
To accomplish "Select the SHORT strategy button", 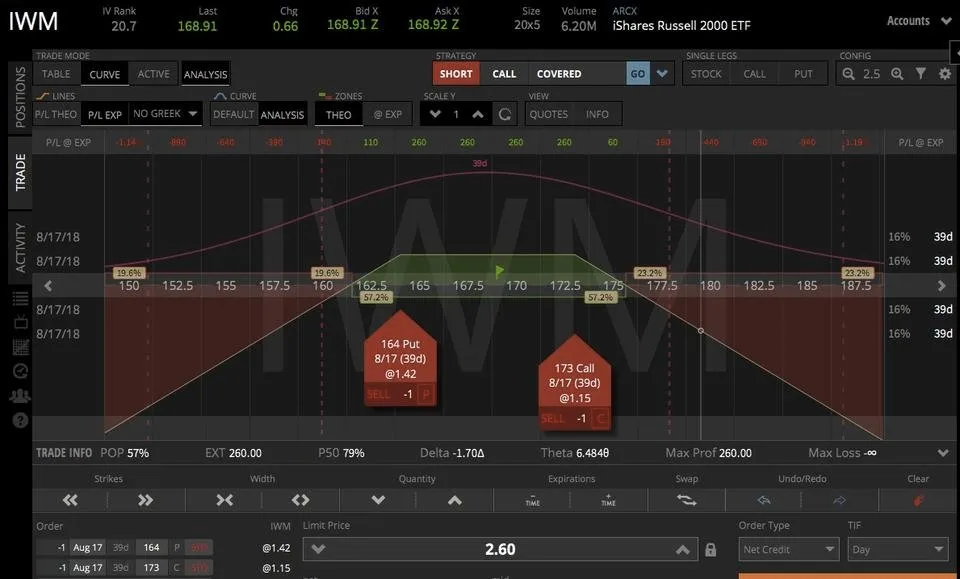I will 456,74.
